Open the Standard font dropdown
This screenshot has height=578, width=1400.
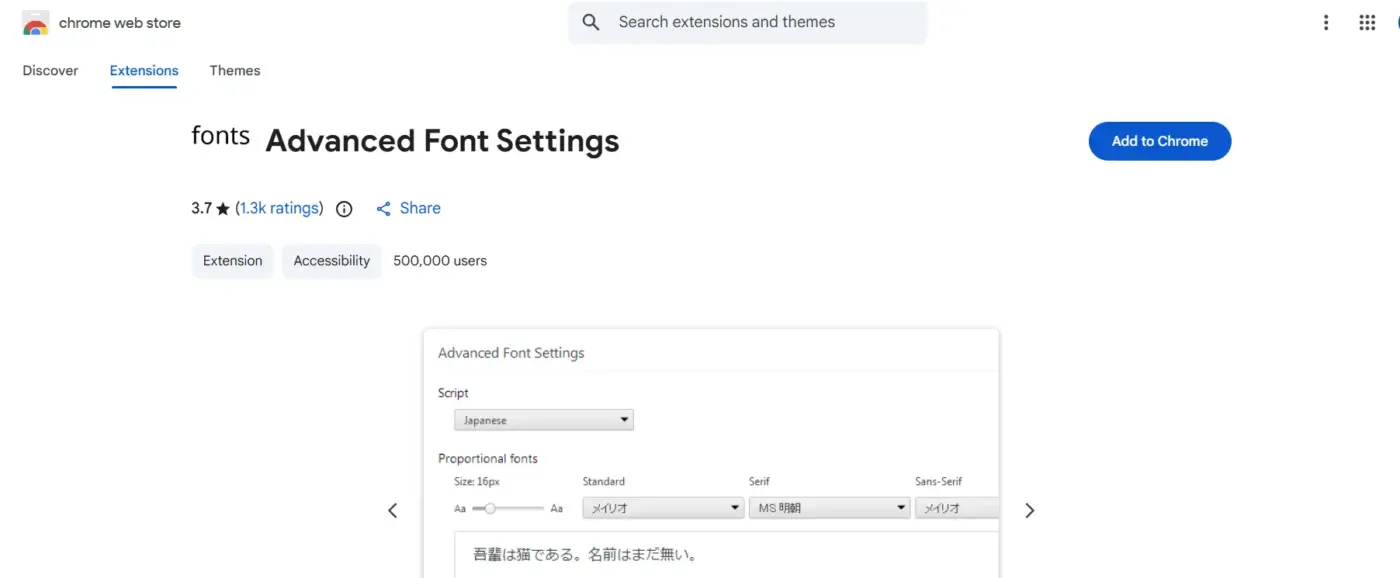pyautogui.click(x=663, y=508)
